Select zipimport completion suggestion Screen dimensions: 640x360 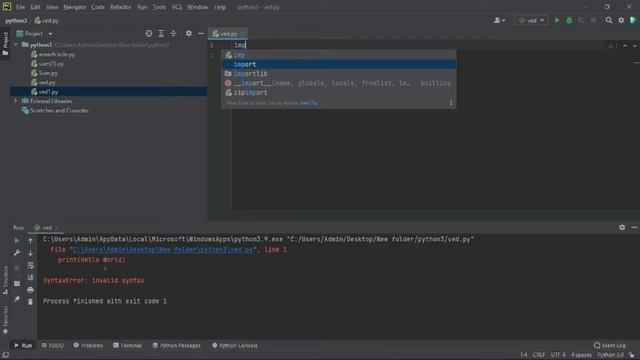click(x=338, y=92)
